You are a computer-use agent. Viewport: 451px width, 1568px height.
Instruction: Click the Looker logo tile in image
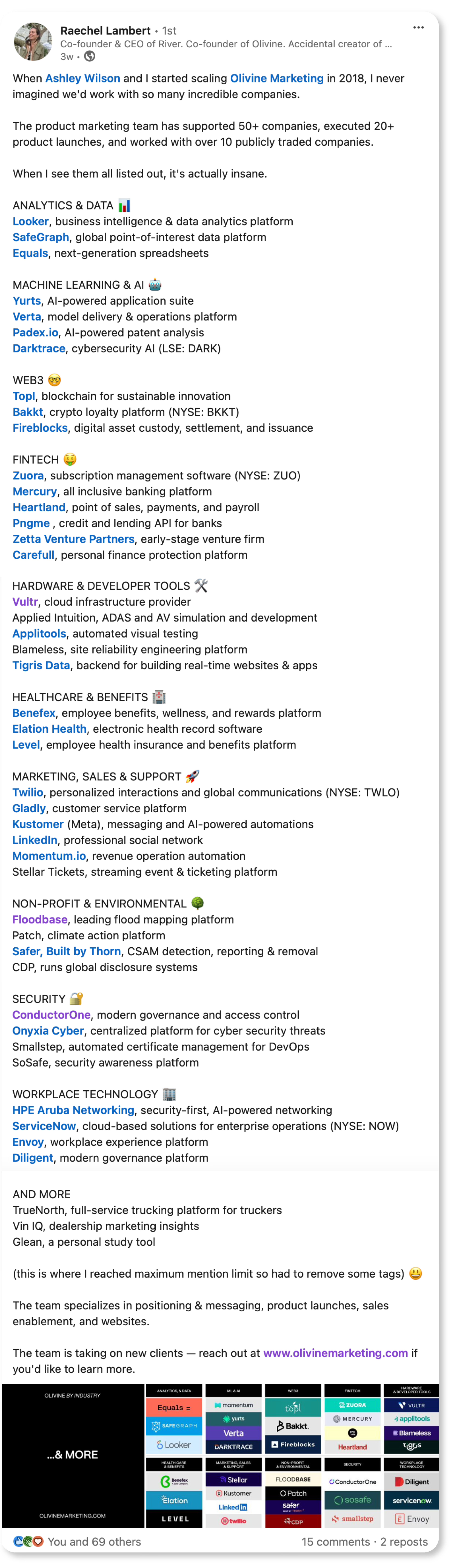point(174,1444)
